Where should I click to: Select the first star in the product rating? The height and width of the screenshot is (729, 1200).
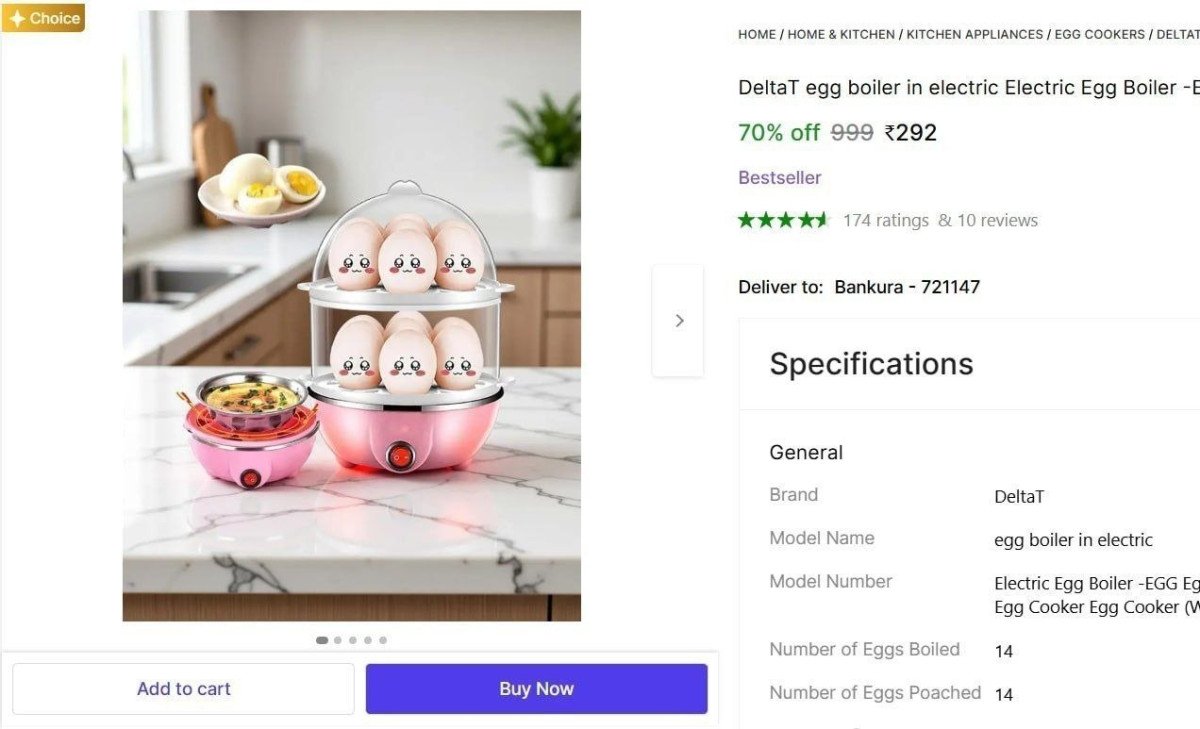(x=745, y=220)
